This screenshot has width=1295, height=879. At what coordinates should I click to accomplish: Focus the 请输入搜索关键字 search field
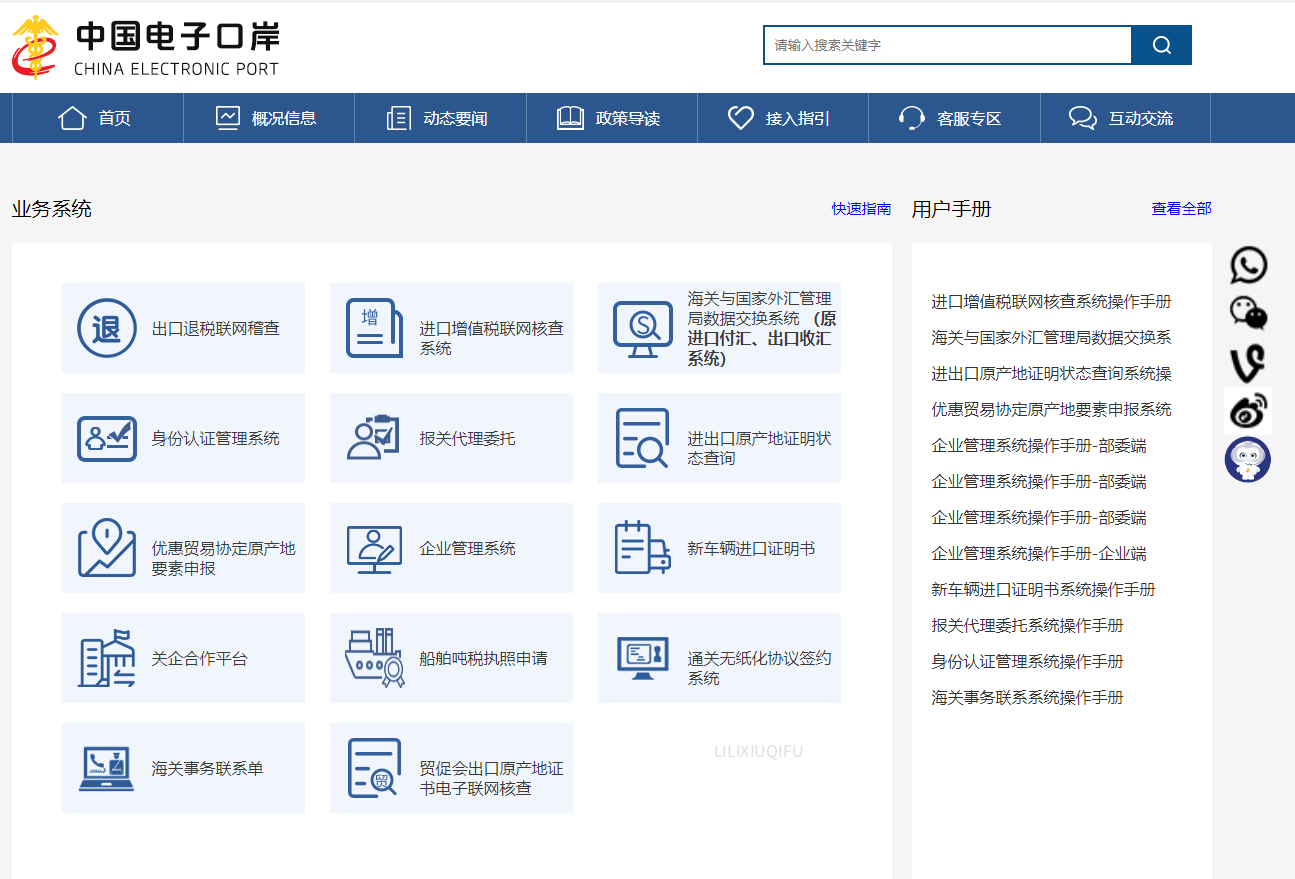coord(947,45)
